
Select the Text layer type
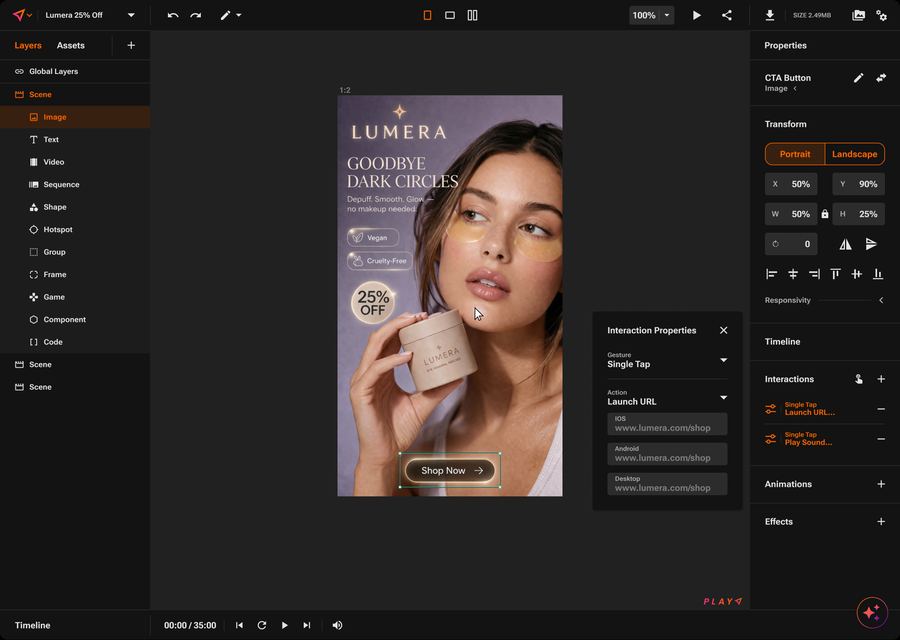click(x=75, y=139)
